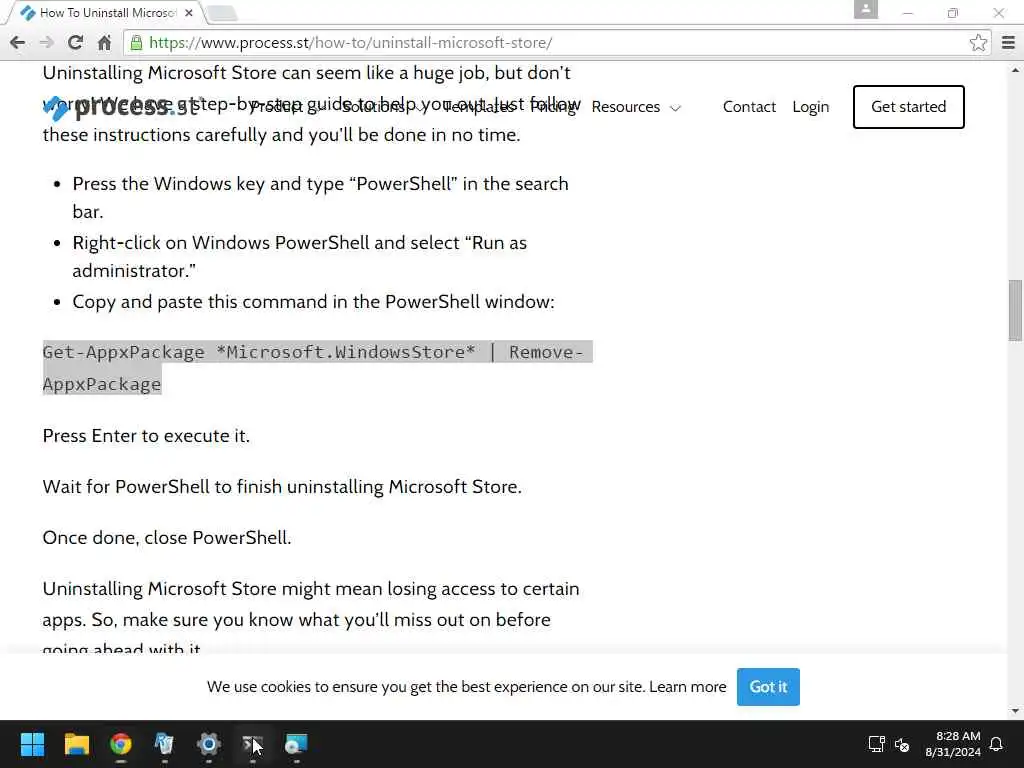Click the green padlock security icon

click(x=136, y=42)
